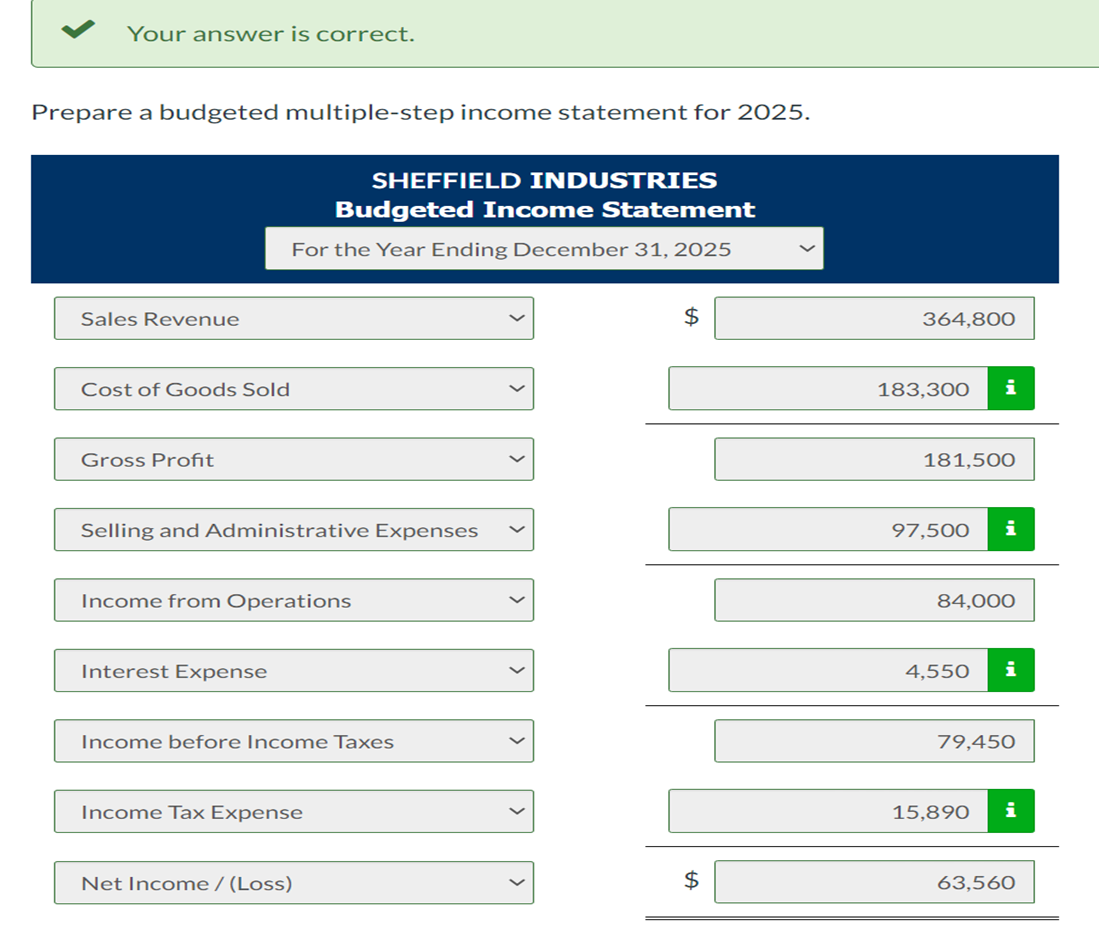The width and height of the screenshot is (1099, 951).
Task: Open the Gross Profit dropdown
Action: coord(294,459)
